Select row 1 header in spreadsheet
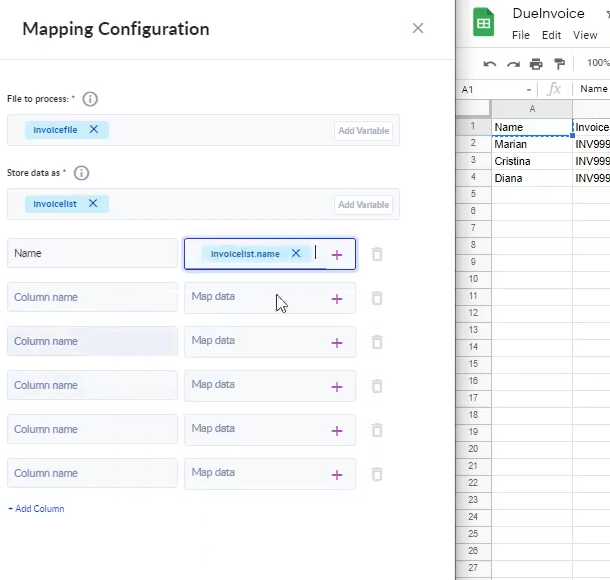This screenshot has height=580, width=610. [x=473, y=126]
